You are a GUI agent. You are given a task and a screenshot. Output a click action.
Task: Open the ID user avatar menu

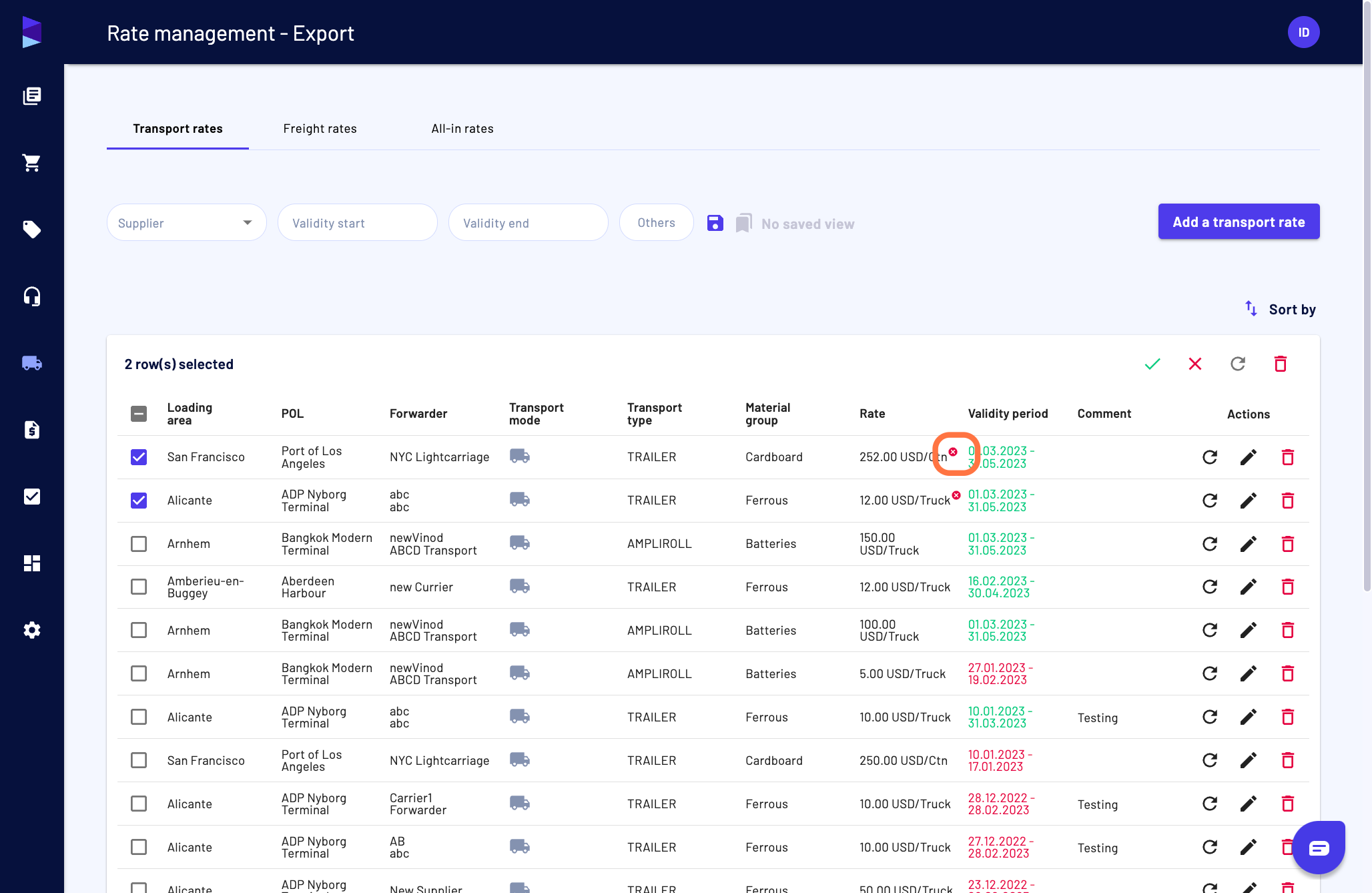tap(1304, 32)
